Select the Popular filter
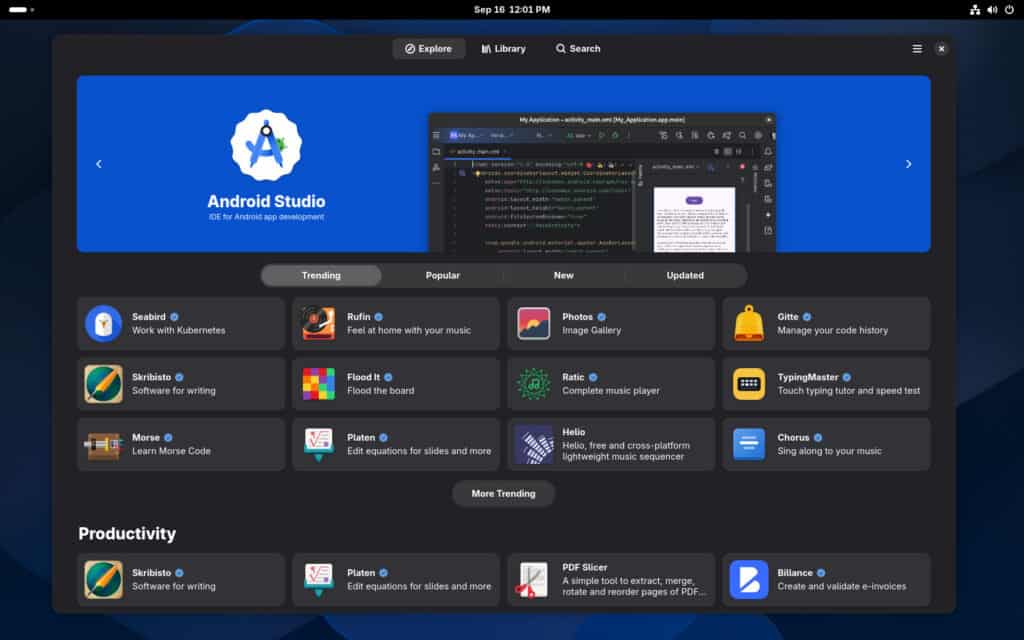Image resolution: width=1024 pixels, height=640 pixels. click(x=443, y=276)
